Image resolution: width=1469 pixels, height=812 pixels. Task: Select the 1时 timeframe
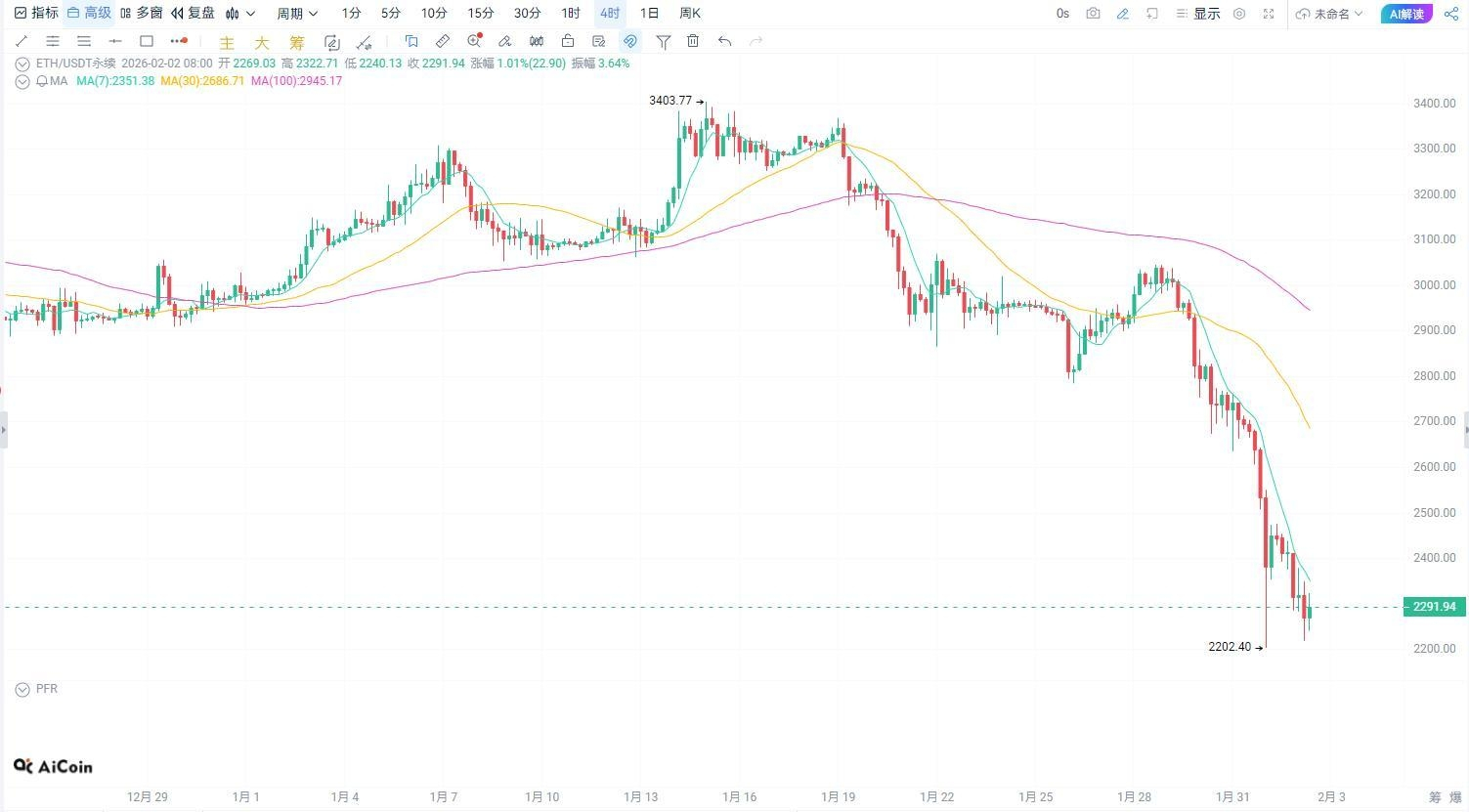click(571, 13)
